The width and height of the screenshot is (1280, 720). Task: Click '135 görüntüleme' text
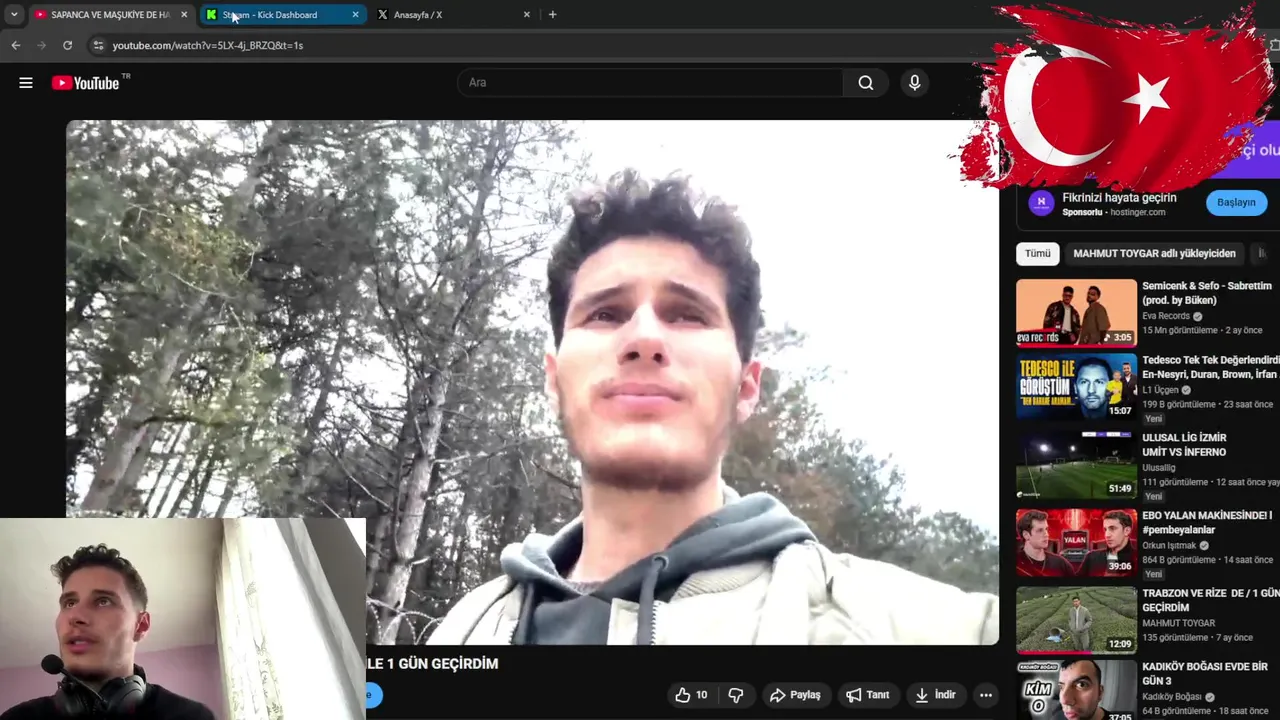pos(1175,638)
